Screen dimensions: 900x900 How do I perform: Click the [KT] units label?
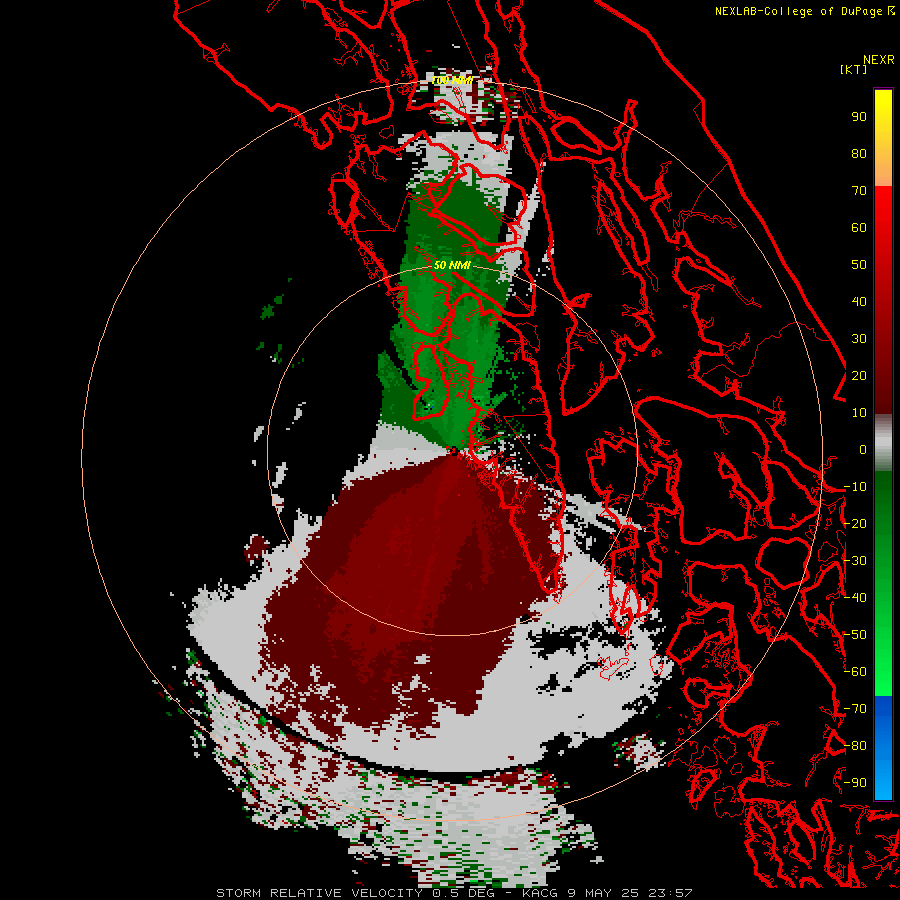coord(853,69)
